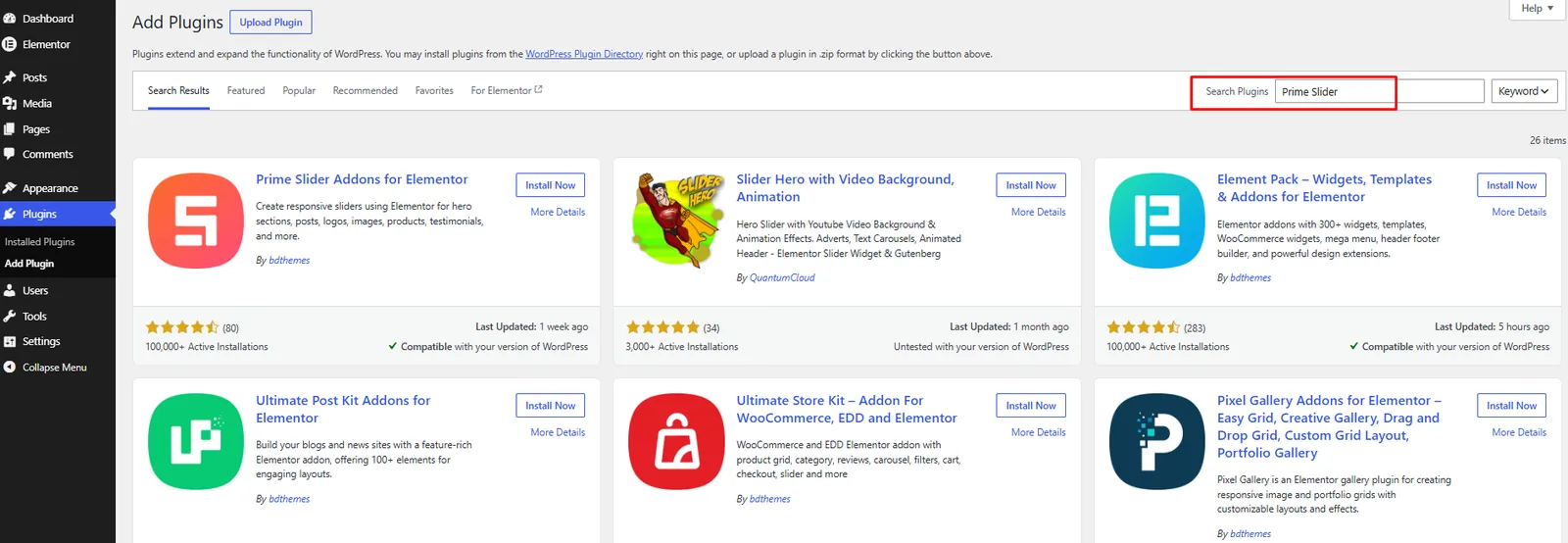1568x543 pixels.
Task: Open More Details for Element Pack
Action: (1519, 212)
